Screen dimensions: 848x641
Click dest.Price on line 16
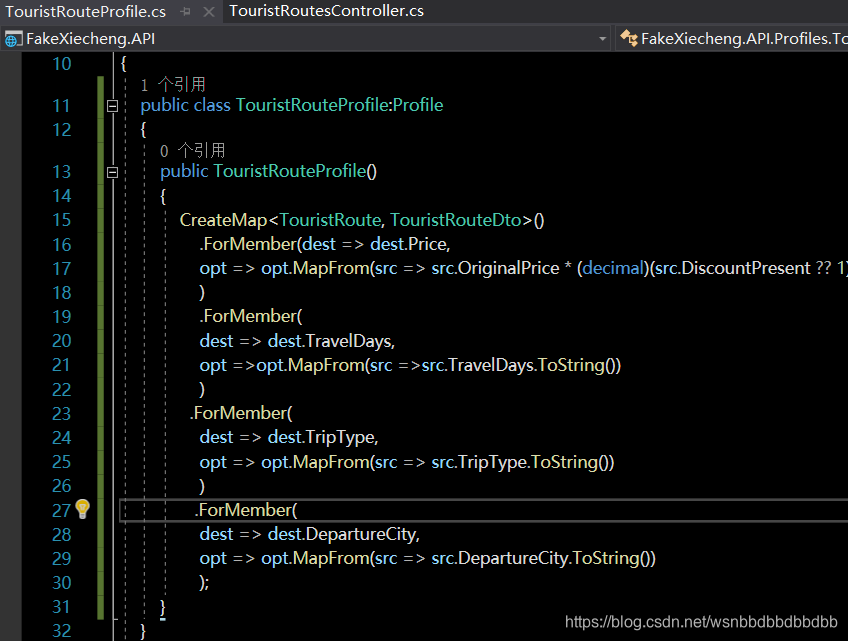coord(409,244)
